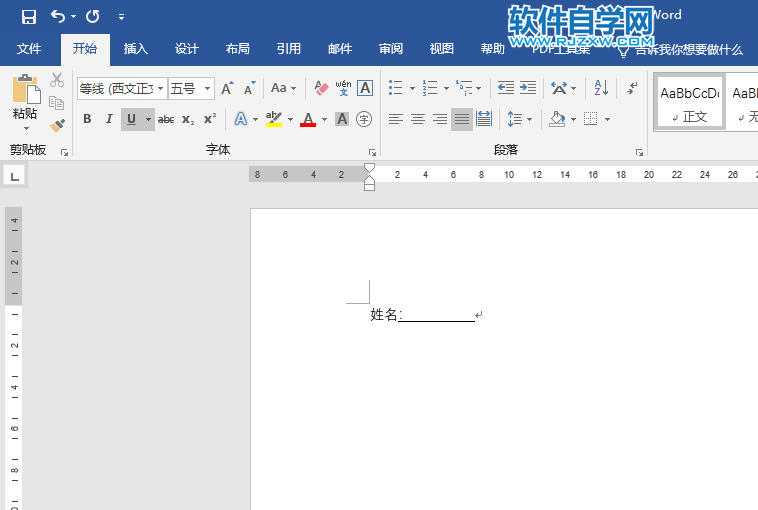758x510 pixels.
Task: Increase the font size
Action: tap(227, 88)
